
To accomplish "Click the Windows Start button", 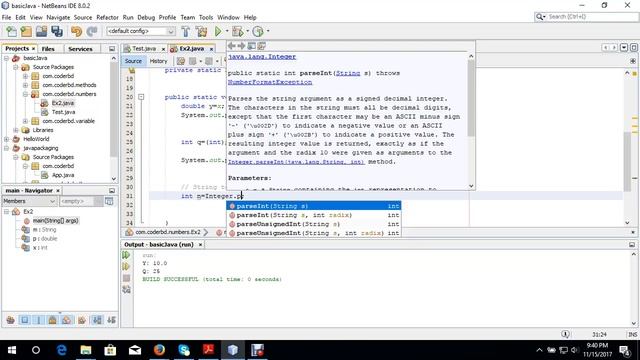I will pos(12,350).
